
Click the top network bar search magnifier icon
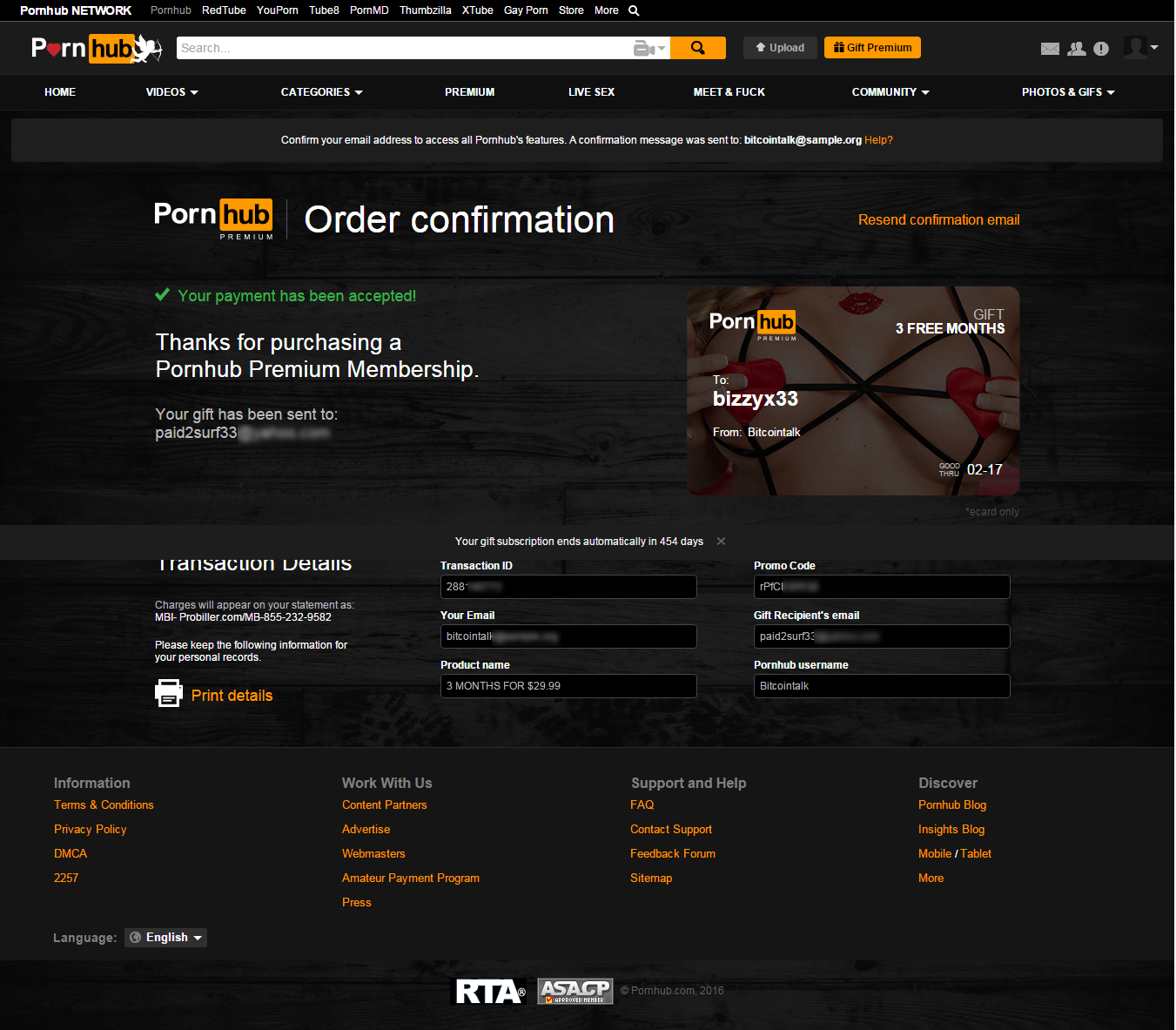(634, 10)
